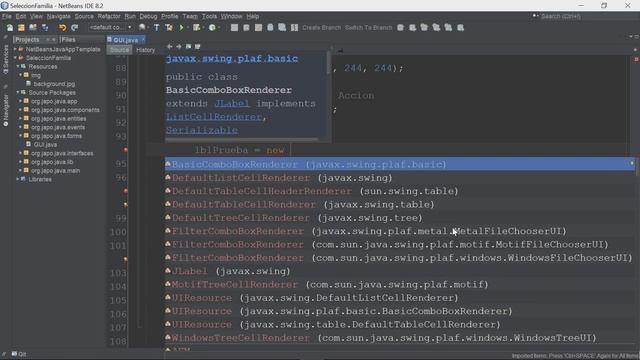The height and width of the screenshot is (360, 640).
Task: Click the Switch To Branch button
Action: (368, 28)
